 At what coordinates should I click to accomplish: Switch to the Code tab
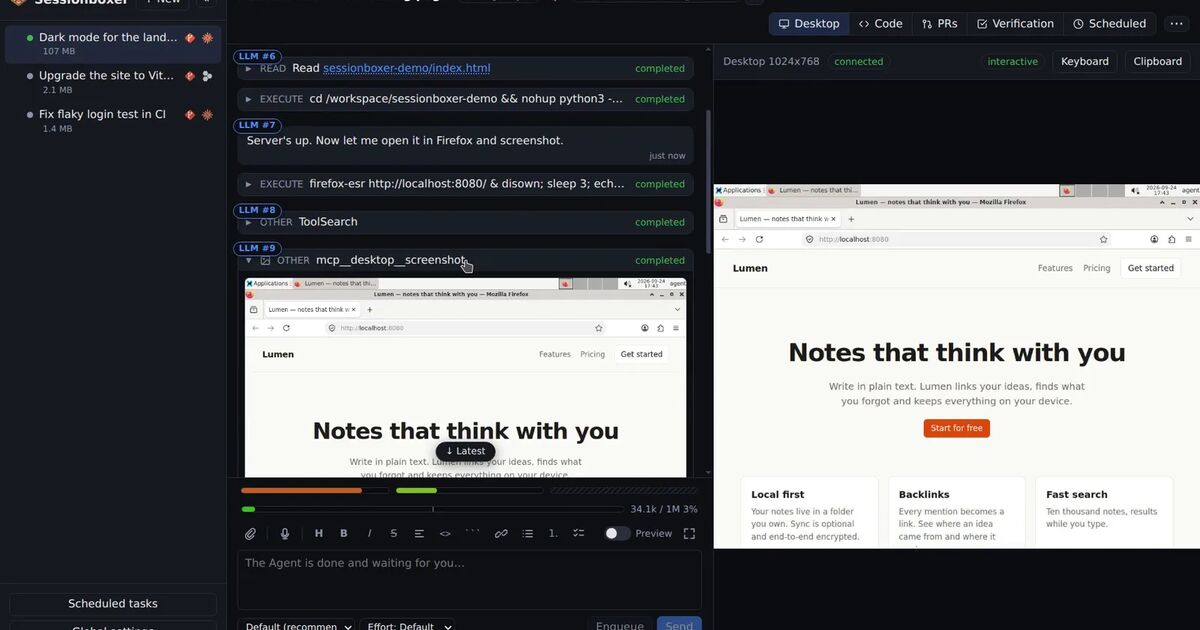tap(881, 24)
